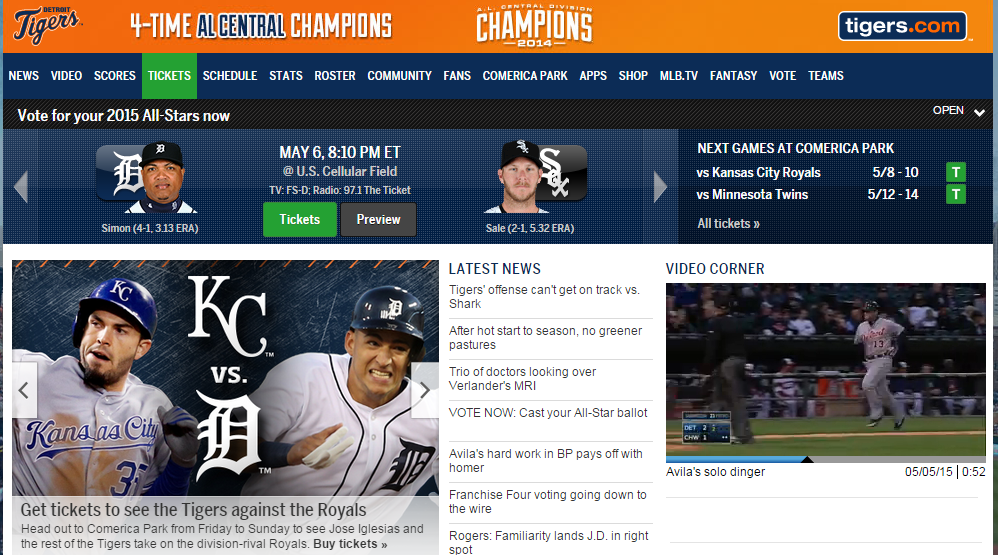Open the COMERICA PARK menu
Viewport: 998px width, 555px height.
(x=525, y=76)
